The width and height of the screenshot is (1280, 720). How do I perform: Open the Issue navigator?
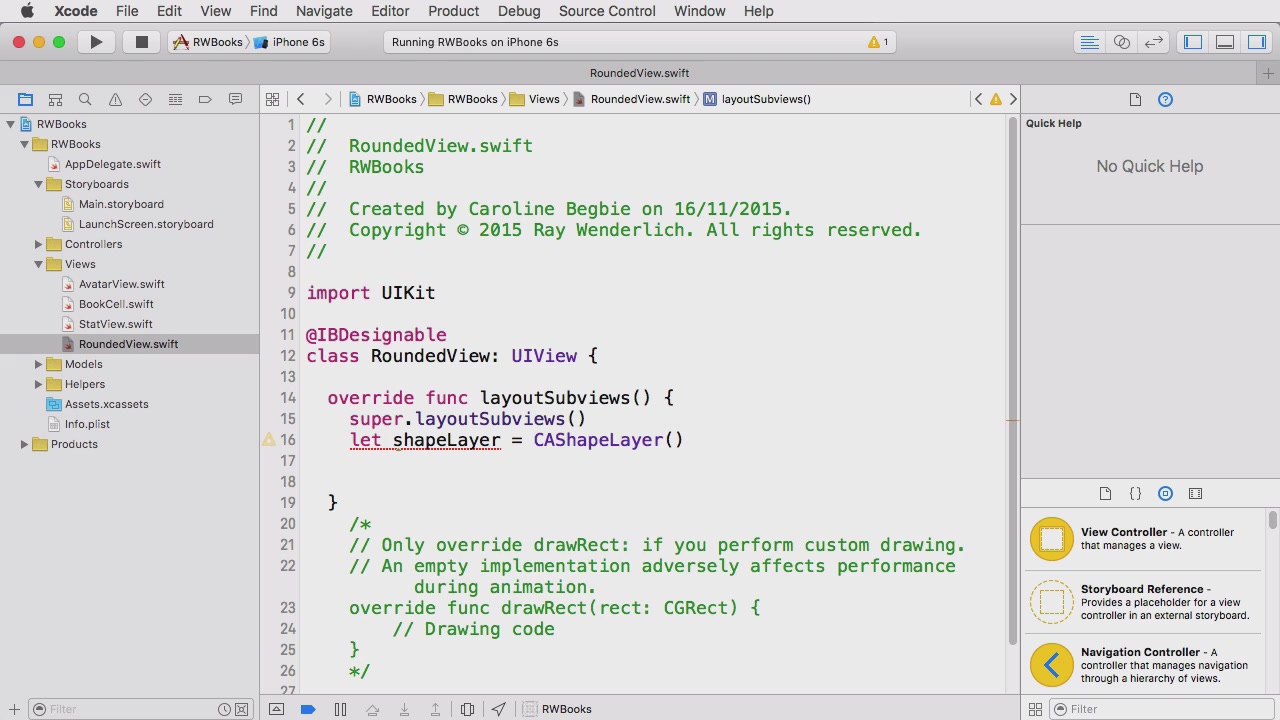coord(115,99)
